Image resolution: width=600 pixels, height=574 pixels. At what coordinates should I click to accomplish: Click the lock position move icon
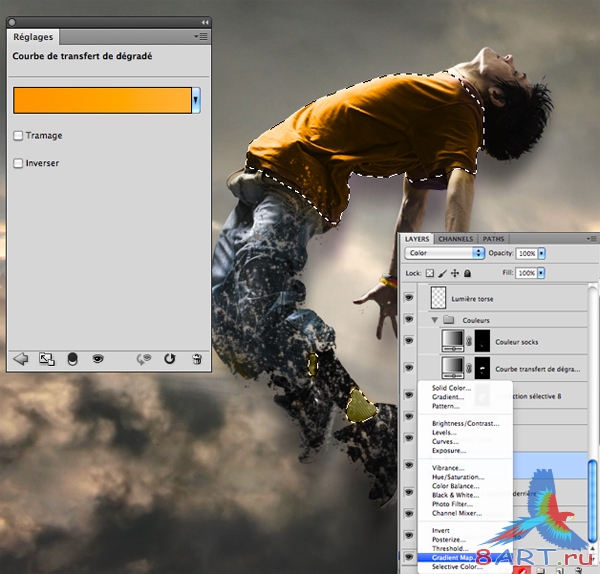[455, 273]
